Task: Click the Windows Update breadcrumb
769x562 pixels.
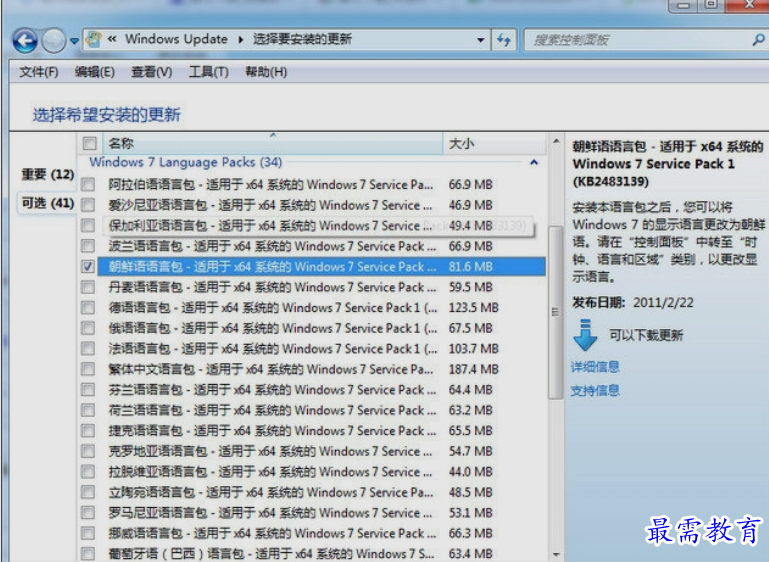Action: tap(176, 39)
